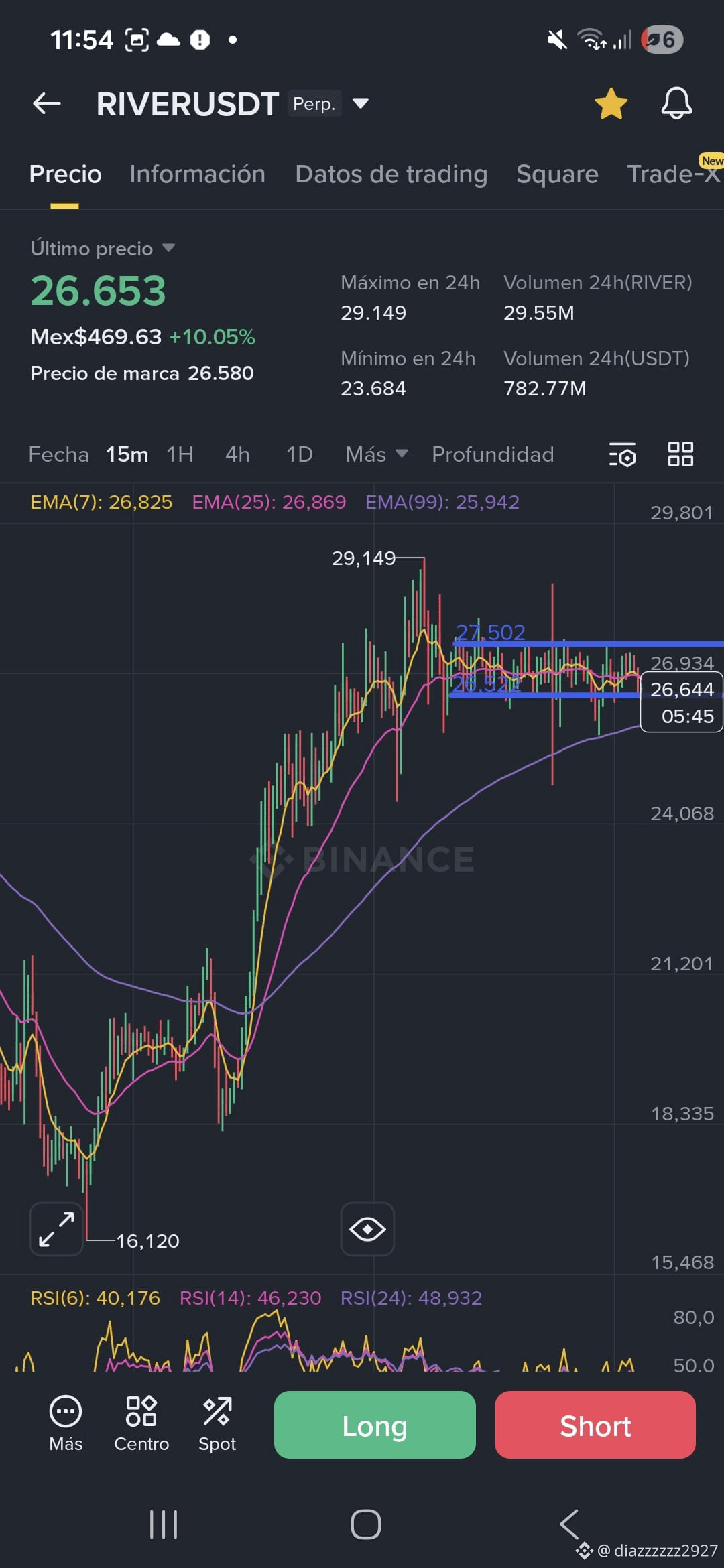Screen dimensions: 724x1568
Task: Open the chart layout grid icon
Action: [x=680, y=454]
